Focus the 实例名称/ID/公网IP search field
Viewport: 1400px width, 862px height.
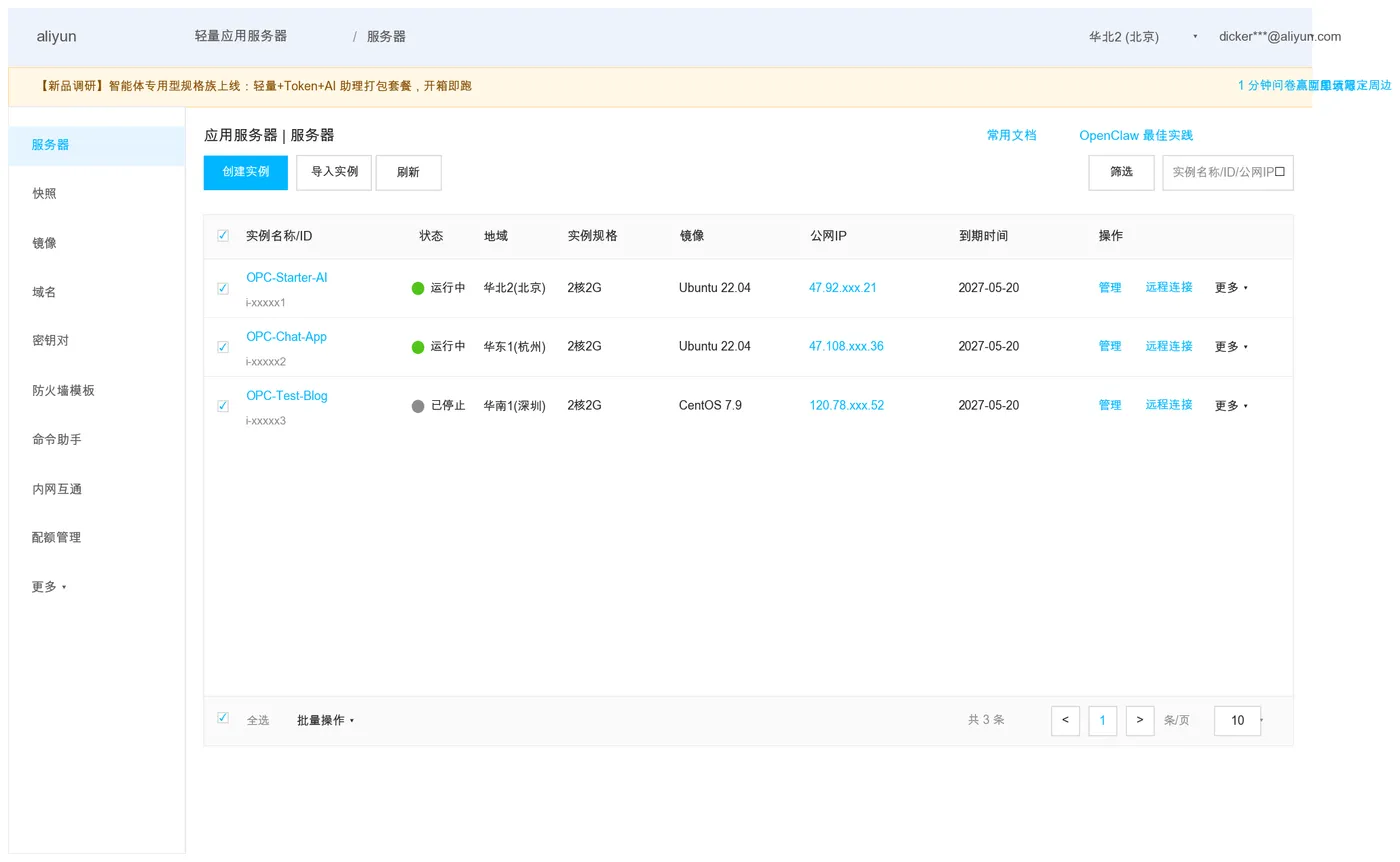pos(1228,172)
